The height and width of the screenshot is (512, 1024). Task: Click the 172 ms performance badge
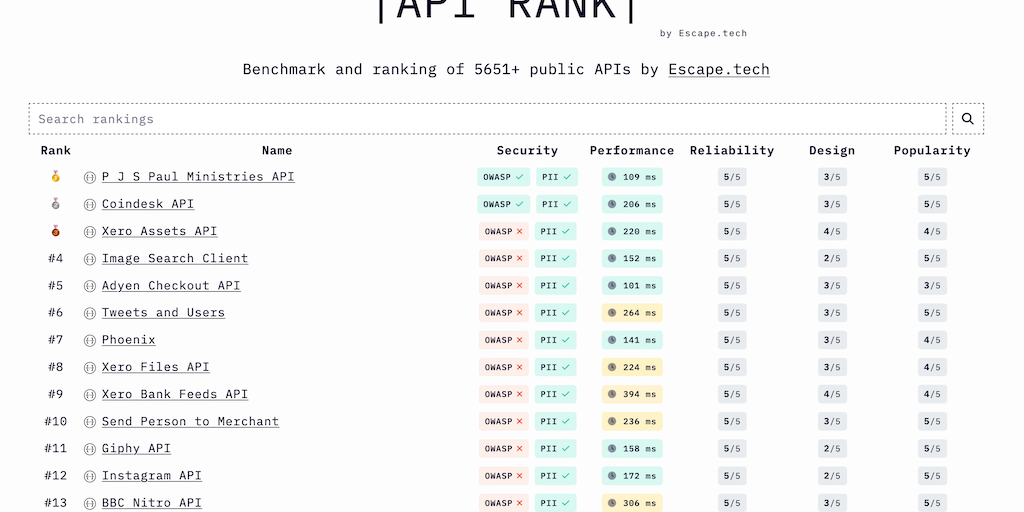pyautogui.click(x=632, y=476)
